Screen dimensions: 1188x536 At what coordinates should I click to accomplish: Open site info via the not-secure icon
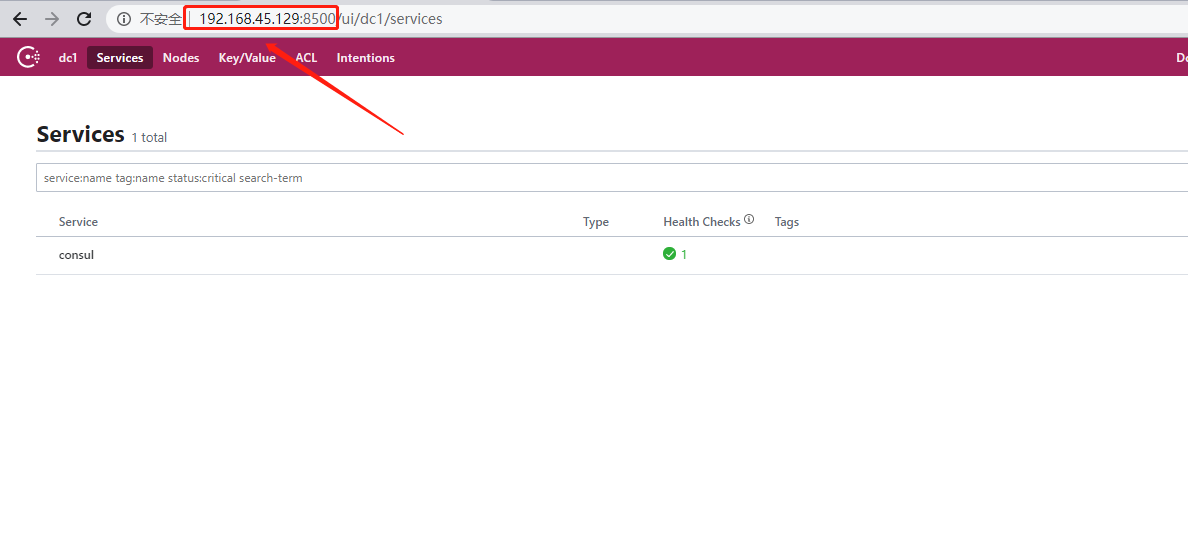(x=123, y=19)
